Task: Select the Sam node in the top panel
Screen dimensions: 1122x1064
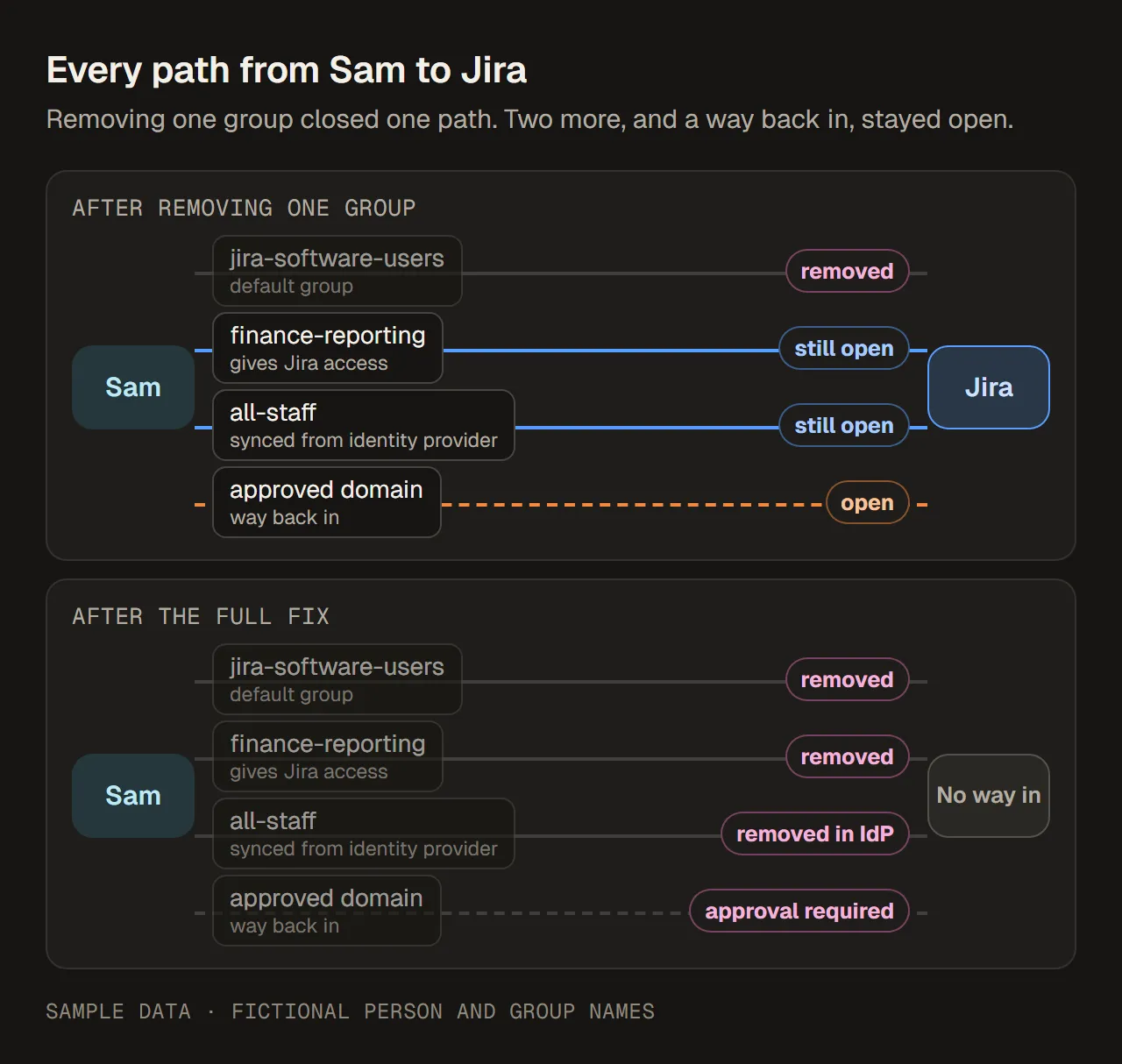Action: (133, 387)
